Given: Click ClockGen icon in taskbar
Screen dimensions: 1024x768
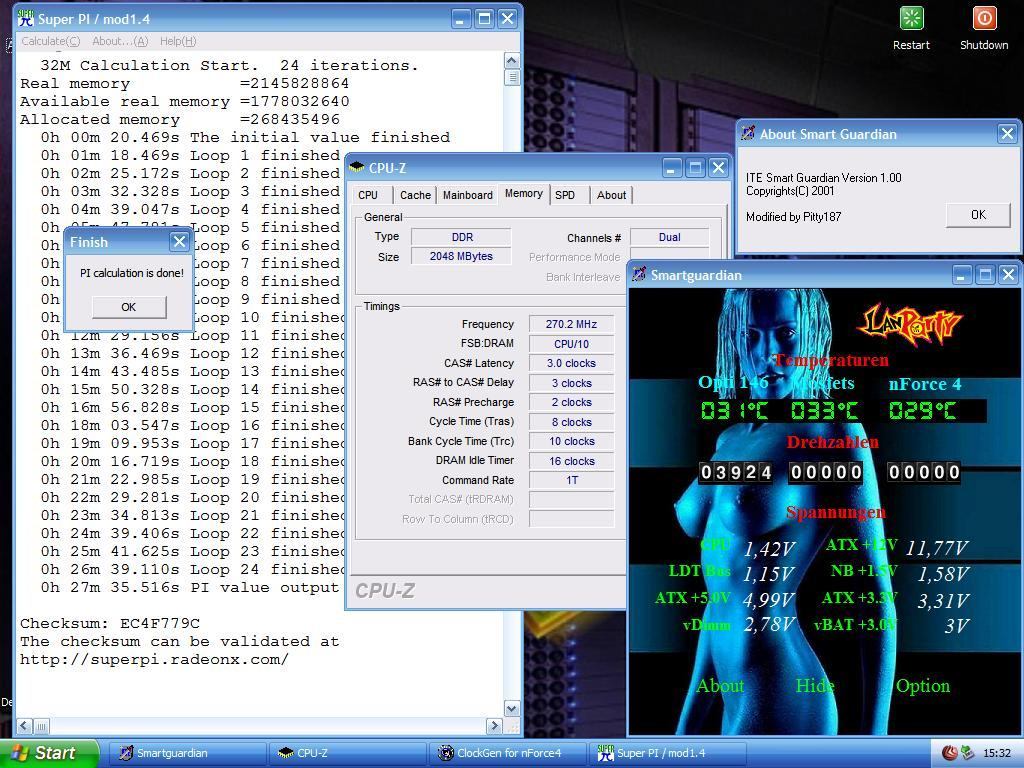Looking at the screenshot, I should (x=445, y=753).
